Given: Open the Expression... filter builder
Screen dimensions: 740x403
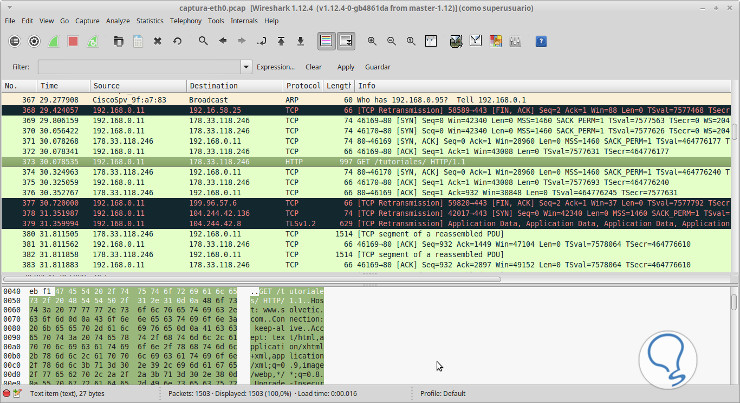Looking at the screenshot, I should 275,67.
